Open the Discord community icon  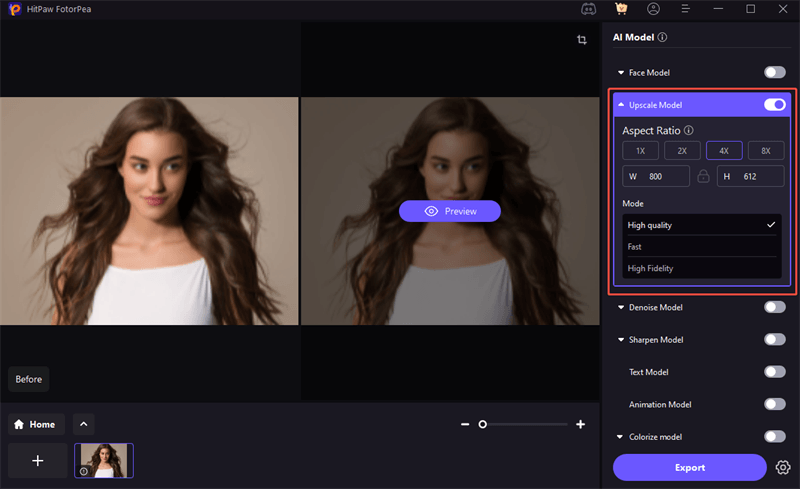pyautogui.click(x=588, y=9)
